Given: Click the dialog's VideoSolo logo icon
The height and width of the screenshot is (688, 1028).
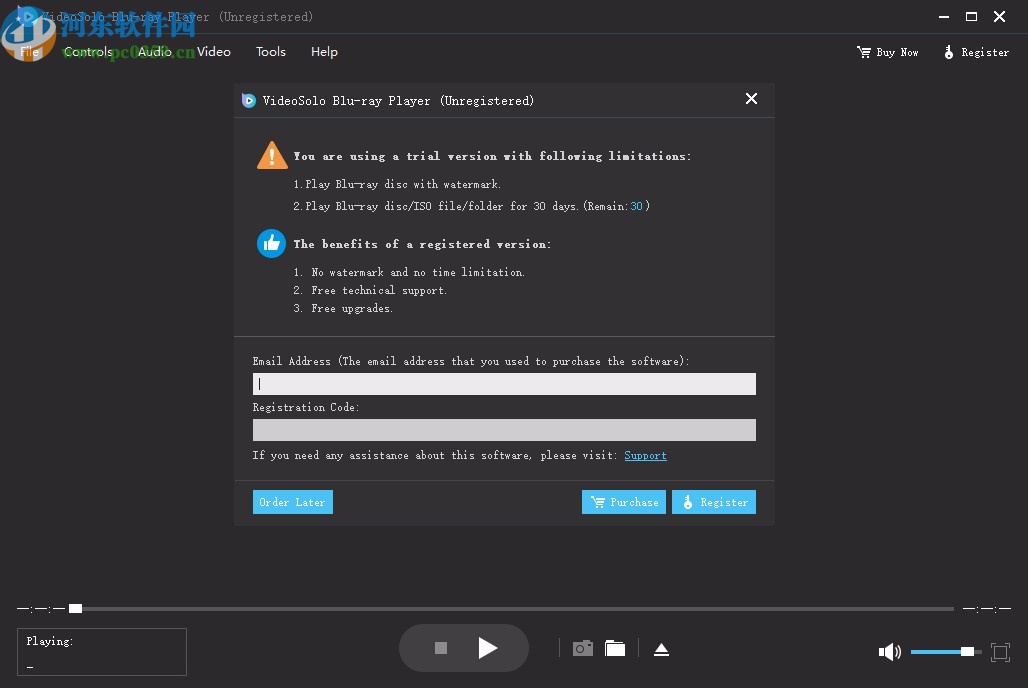Looking at the screenshot, I should 248,100.
